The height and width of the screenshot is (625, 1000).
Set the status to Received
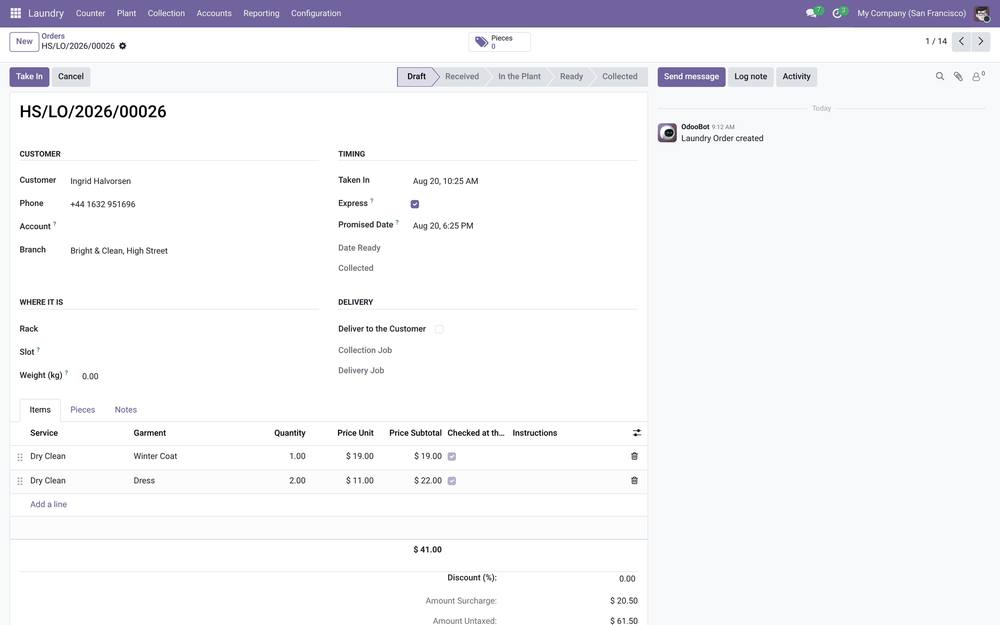click(x=462, y=77)
